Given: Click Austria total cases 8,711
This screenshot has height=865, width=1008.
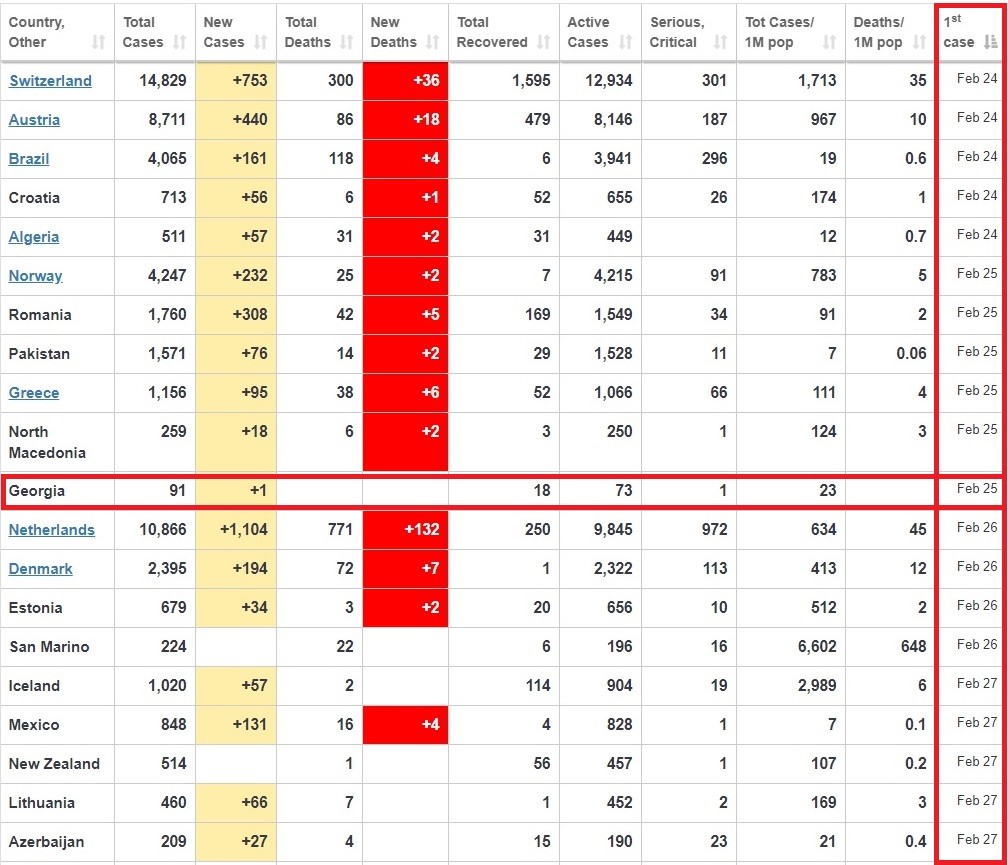Looking at the screenshot, I should [167, 120].
